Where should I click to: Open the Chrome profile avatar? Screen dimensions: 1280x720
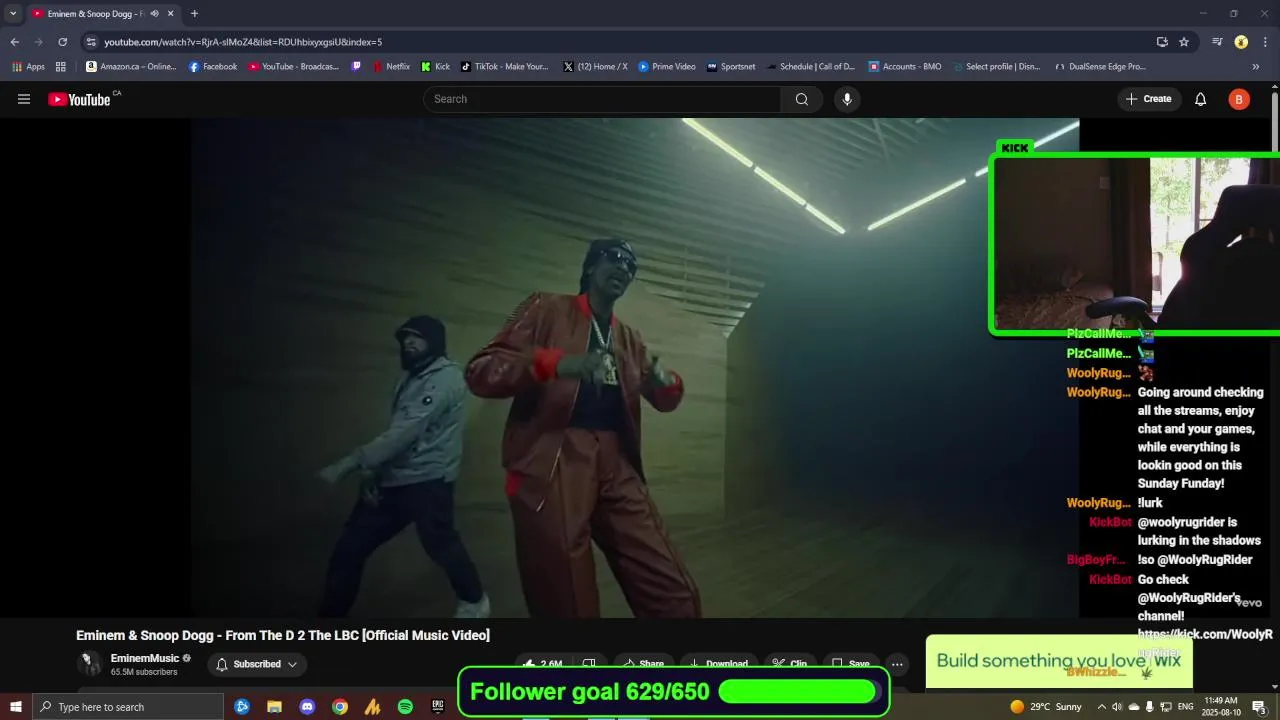click(1241, 42)
